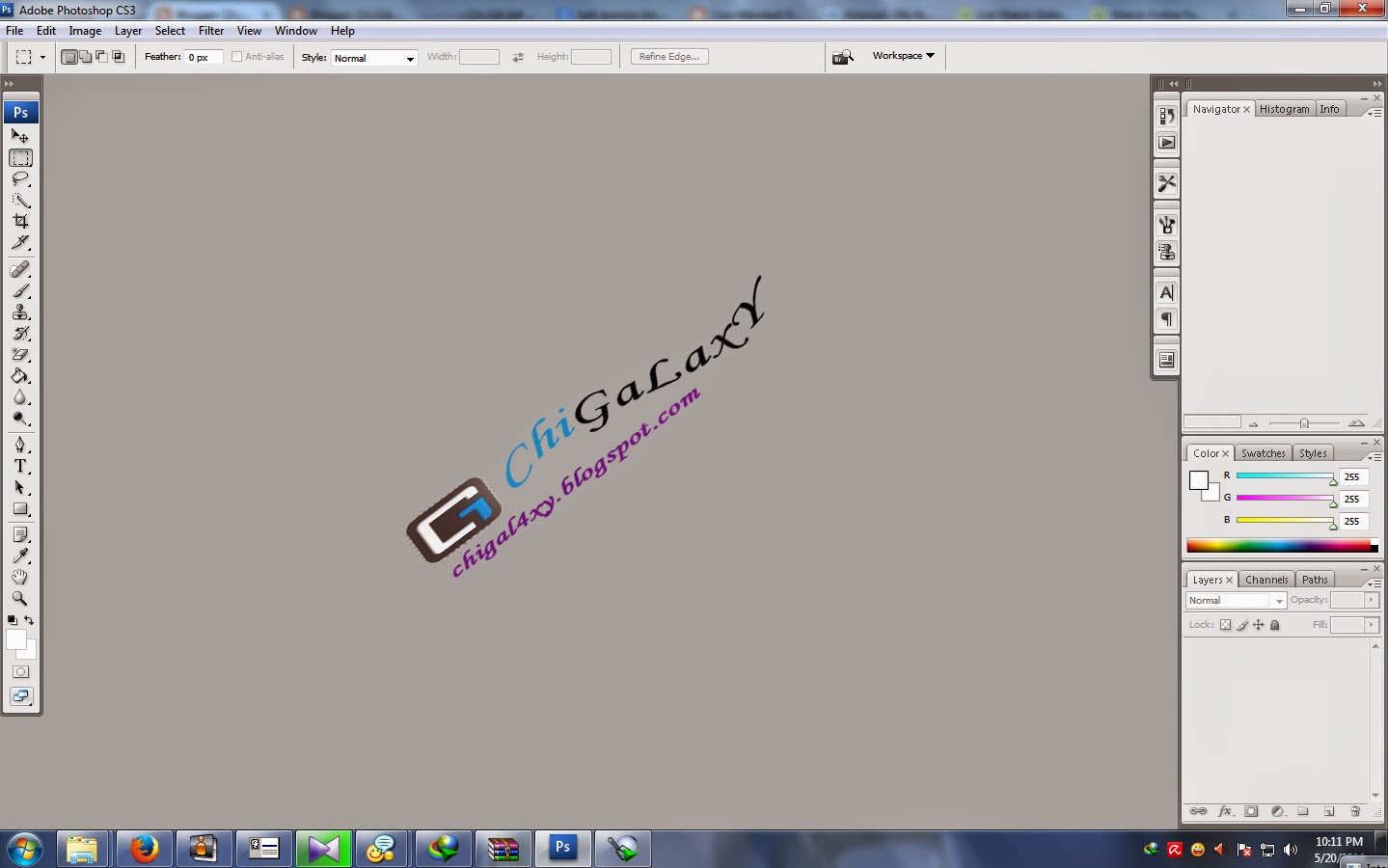
Task: Select the Crop tool
Action: point(20,221)
